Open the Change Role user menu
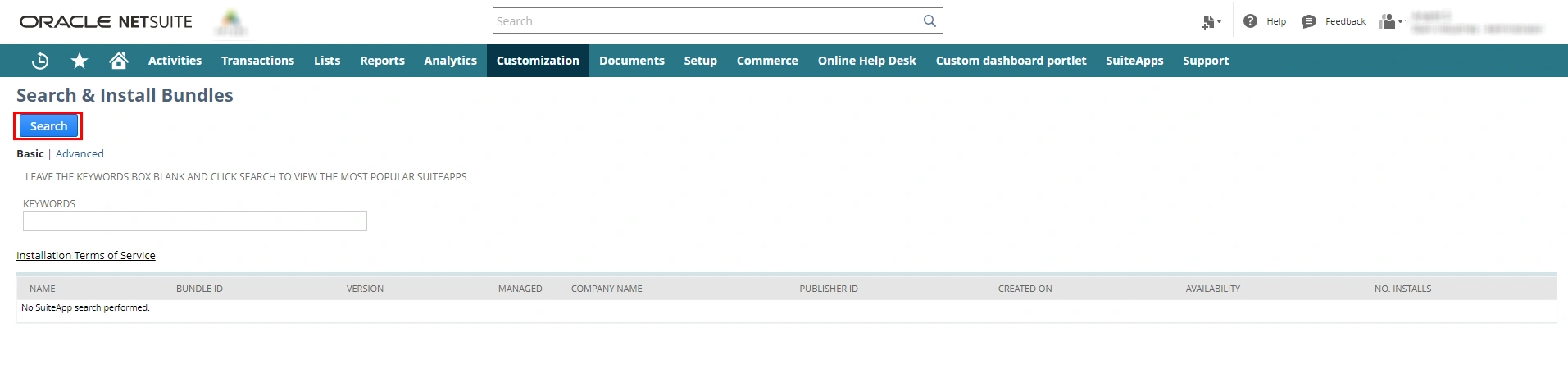The height and width of the screenshot is (387, 1568). (x=1390, y=21)
